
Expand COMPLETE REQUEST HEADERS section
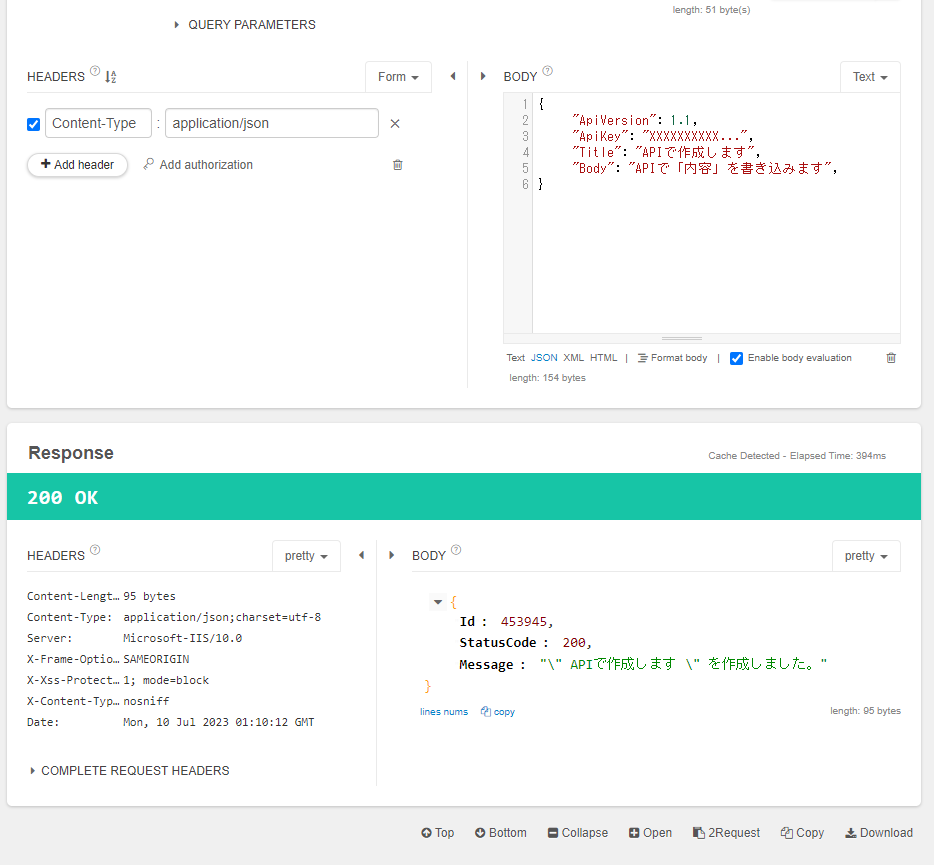(x=130, y=771)
